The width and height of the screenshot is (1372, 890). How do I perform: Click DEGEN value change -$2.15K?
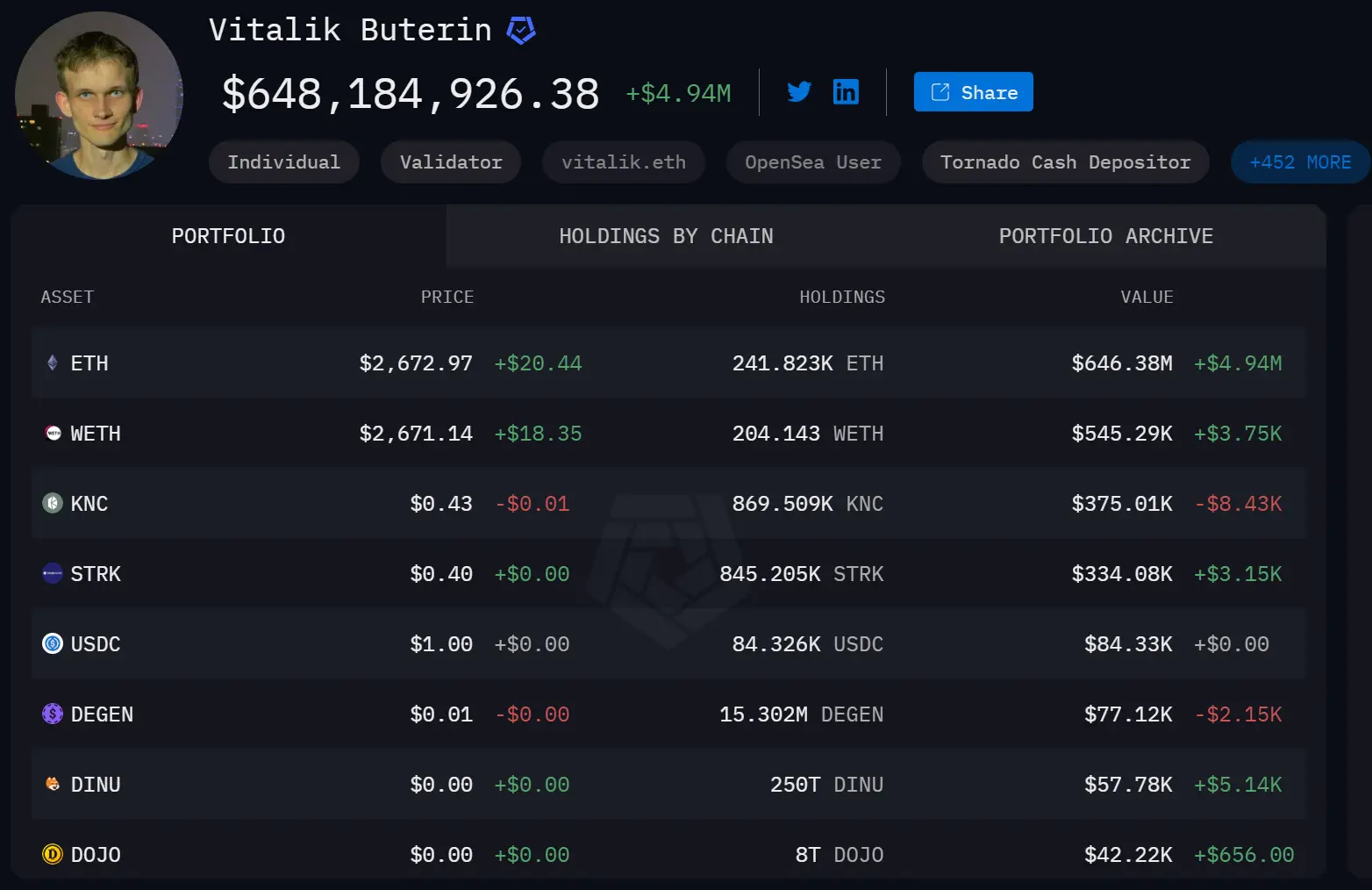pos(1238,714)
